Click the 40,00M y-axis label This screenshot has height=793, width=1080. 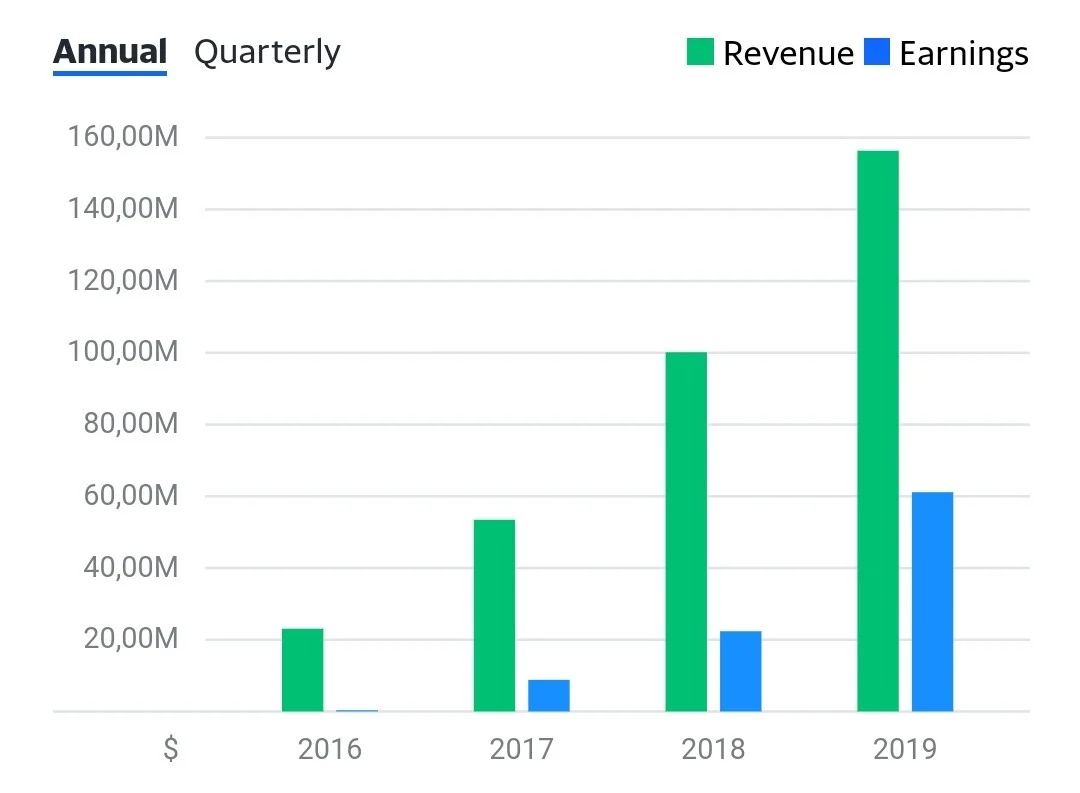click(x=131, y=567)
